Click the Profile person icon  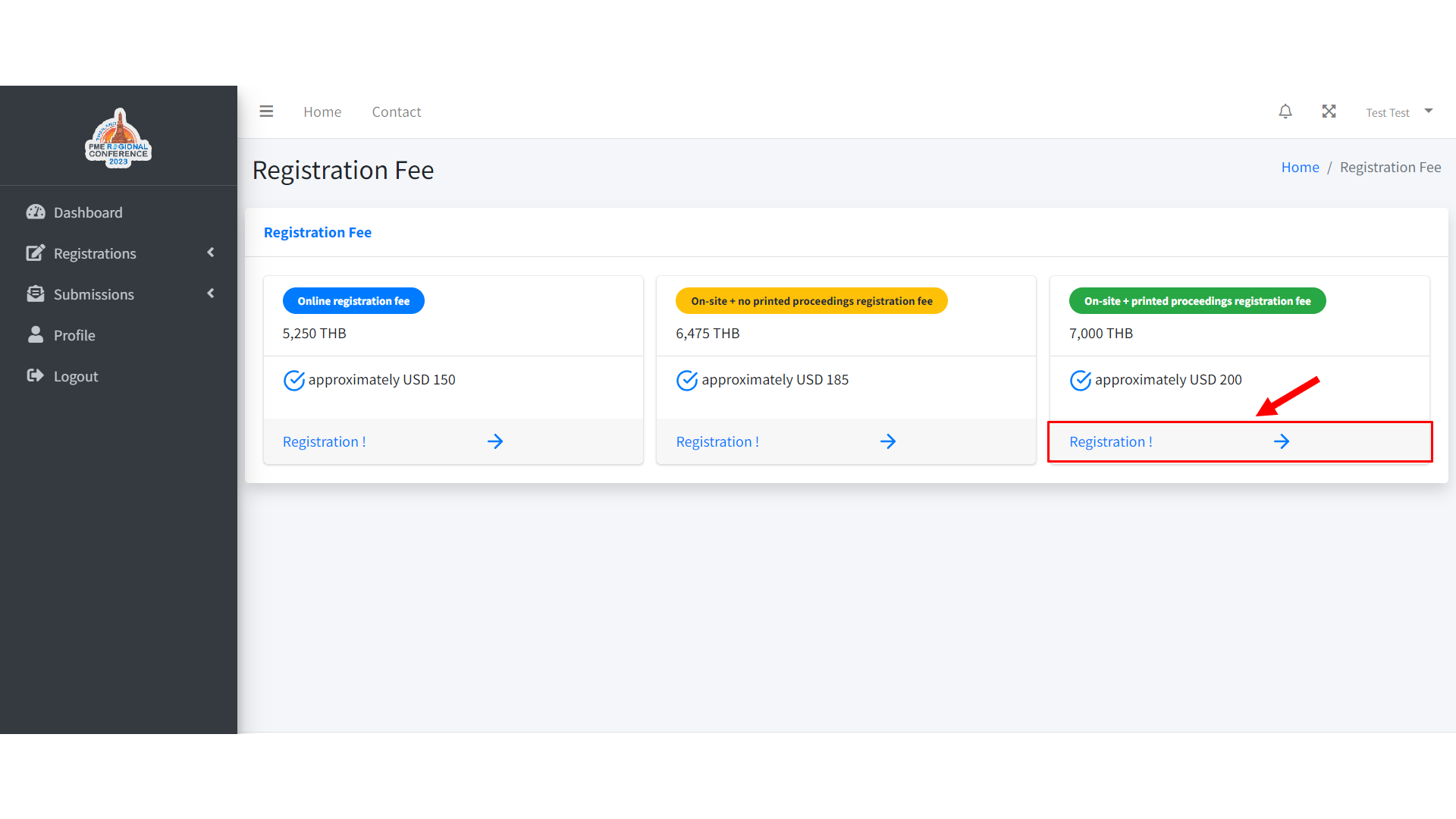pyautogui.click(x=36, y=335)
